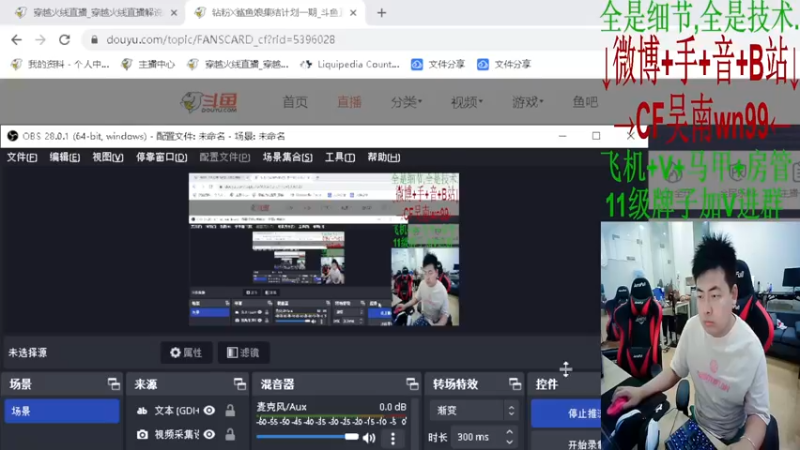Mute the 麦克风/Aux audio

369,438
